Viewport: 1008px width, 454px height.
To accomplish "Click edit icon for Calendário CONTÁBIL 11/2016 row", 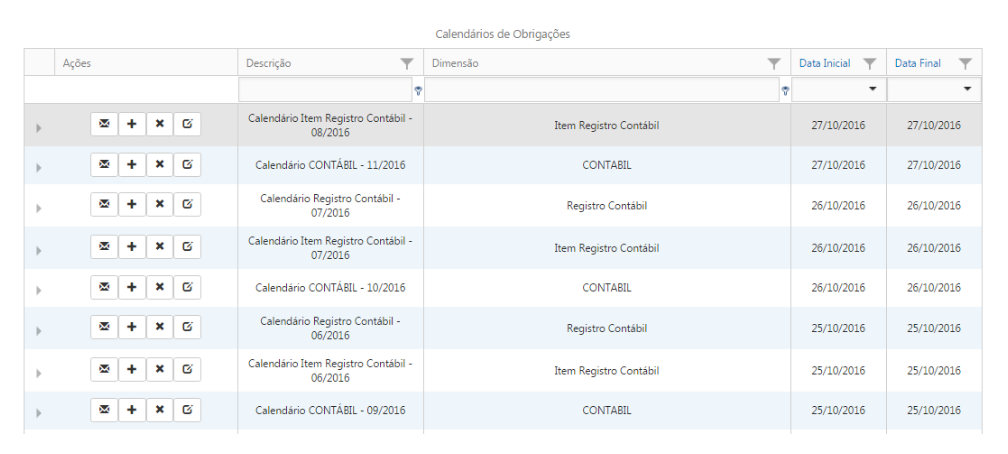I will tap(187, 165).
